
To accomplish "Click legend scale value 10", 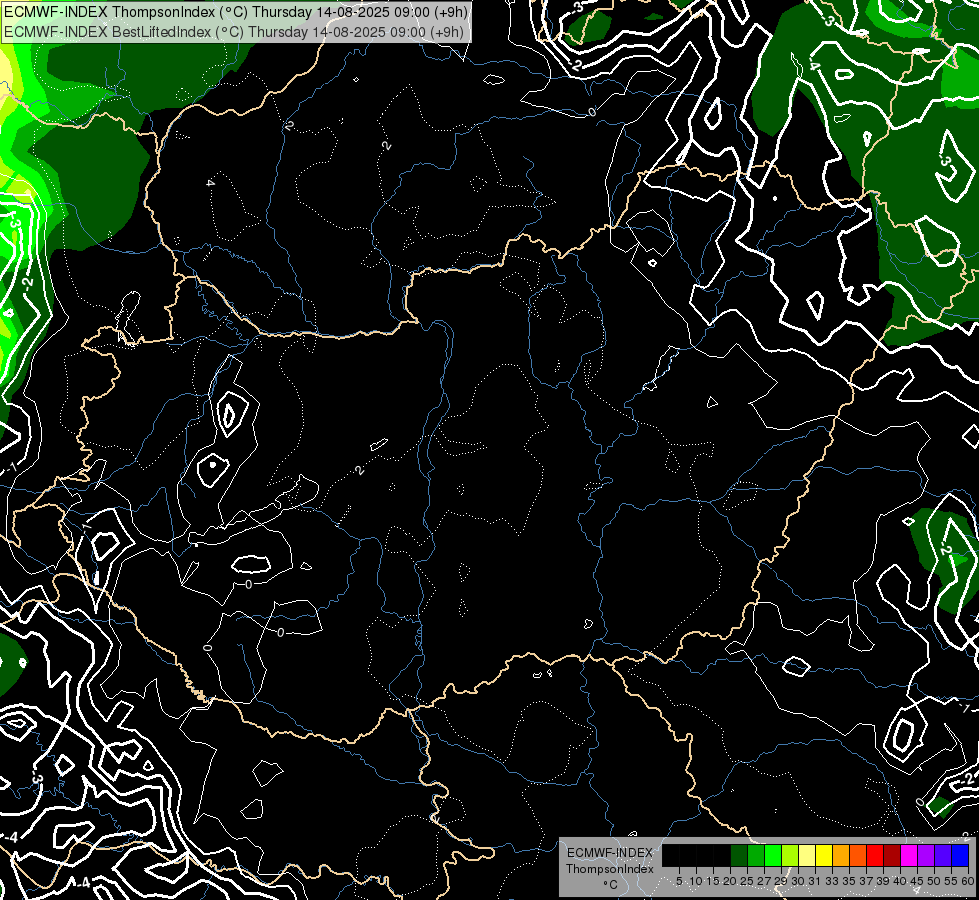I will 696,881.
